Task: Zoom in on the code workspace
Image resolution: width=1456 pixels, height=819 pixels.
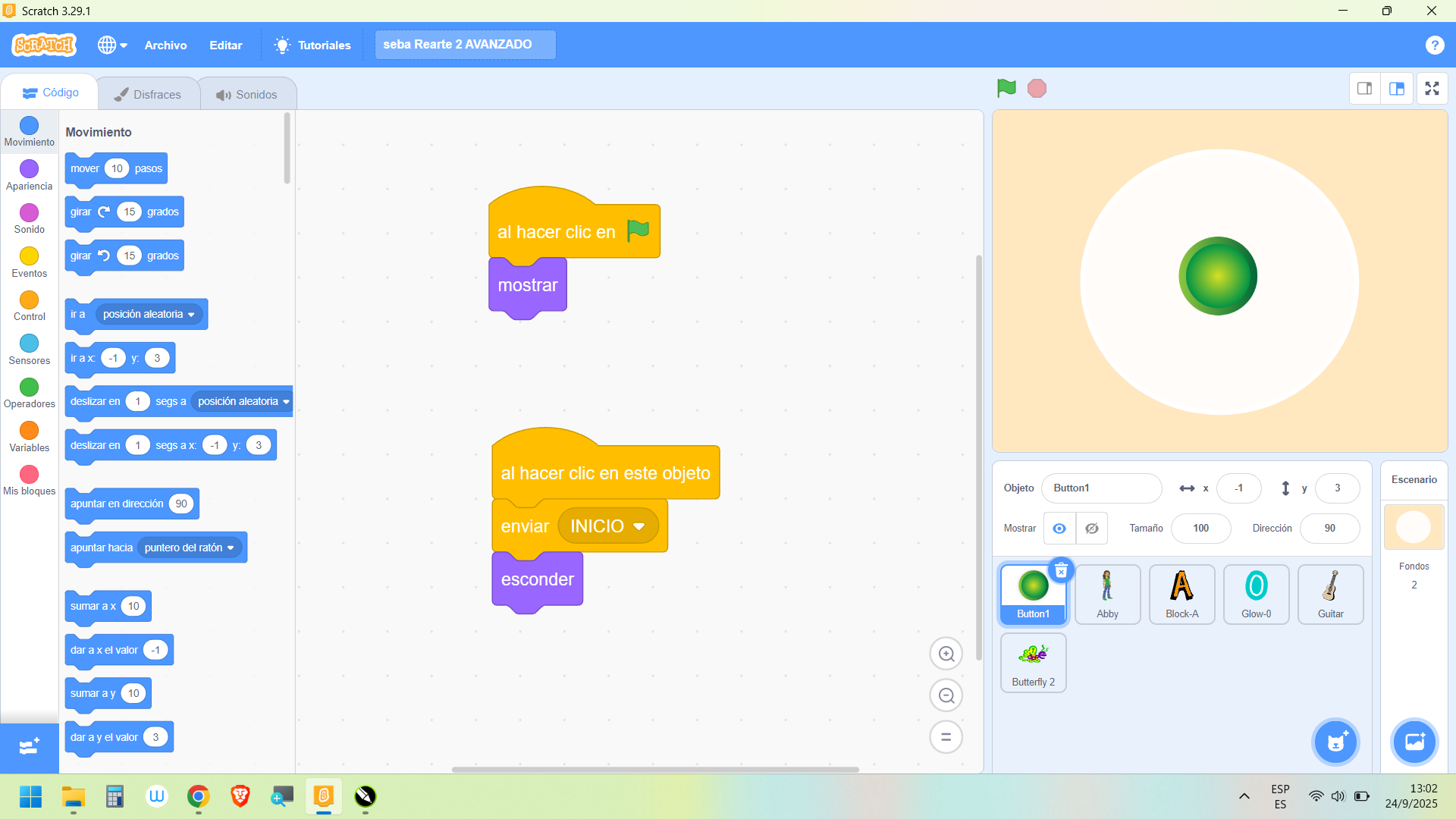Action: (946, 654)
